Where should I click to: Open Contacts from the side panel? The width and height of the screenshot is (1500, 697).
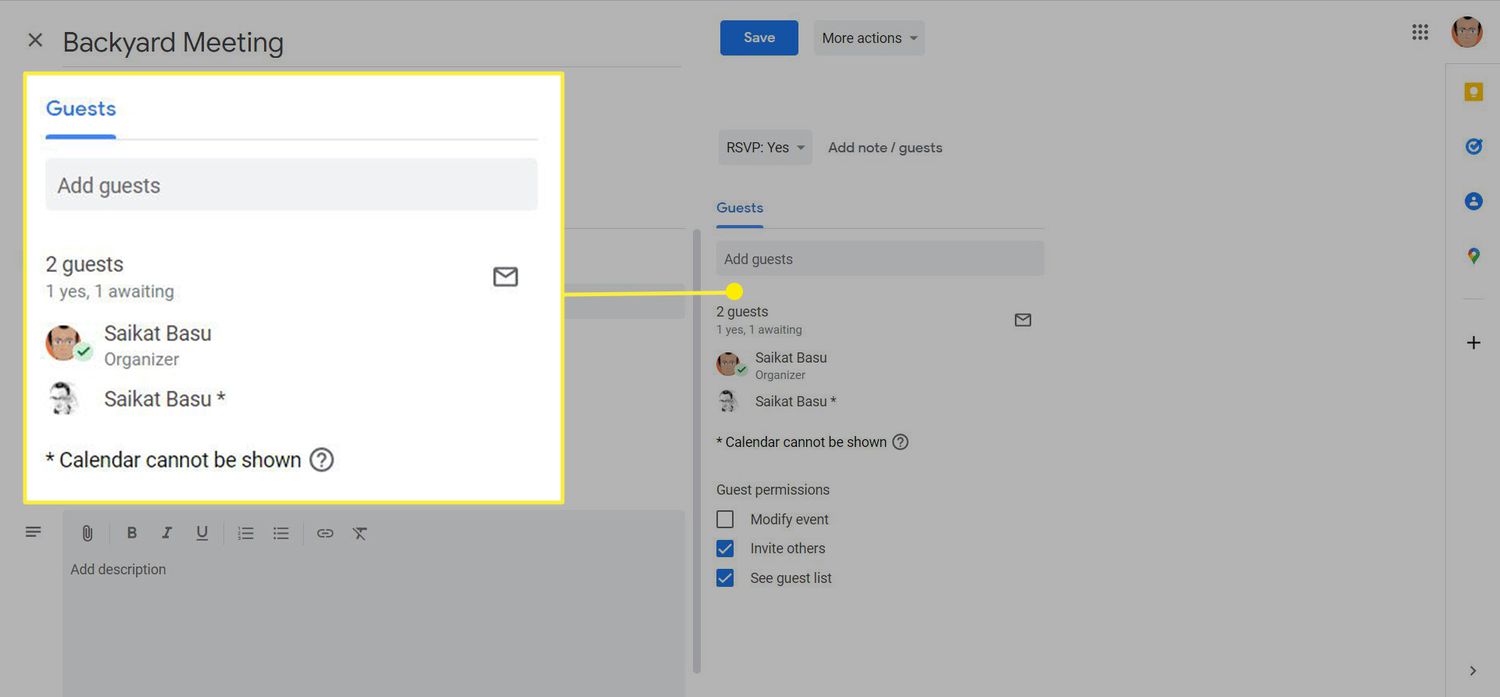[1473, 201]
